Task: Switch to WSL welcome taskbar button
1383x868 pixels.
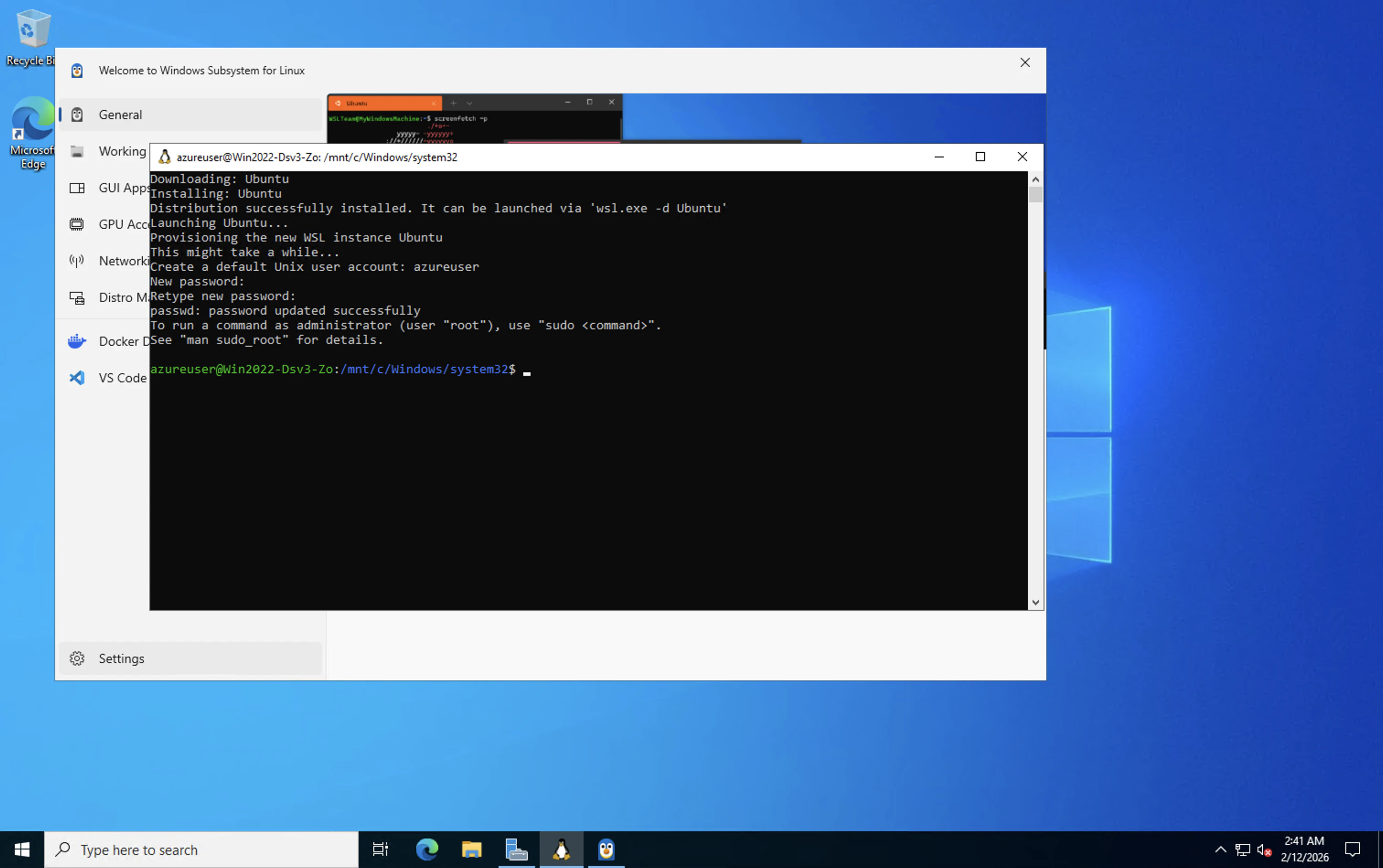Action: tap(606, 850)
